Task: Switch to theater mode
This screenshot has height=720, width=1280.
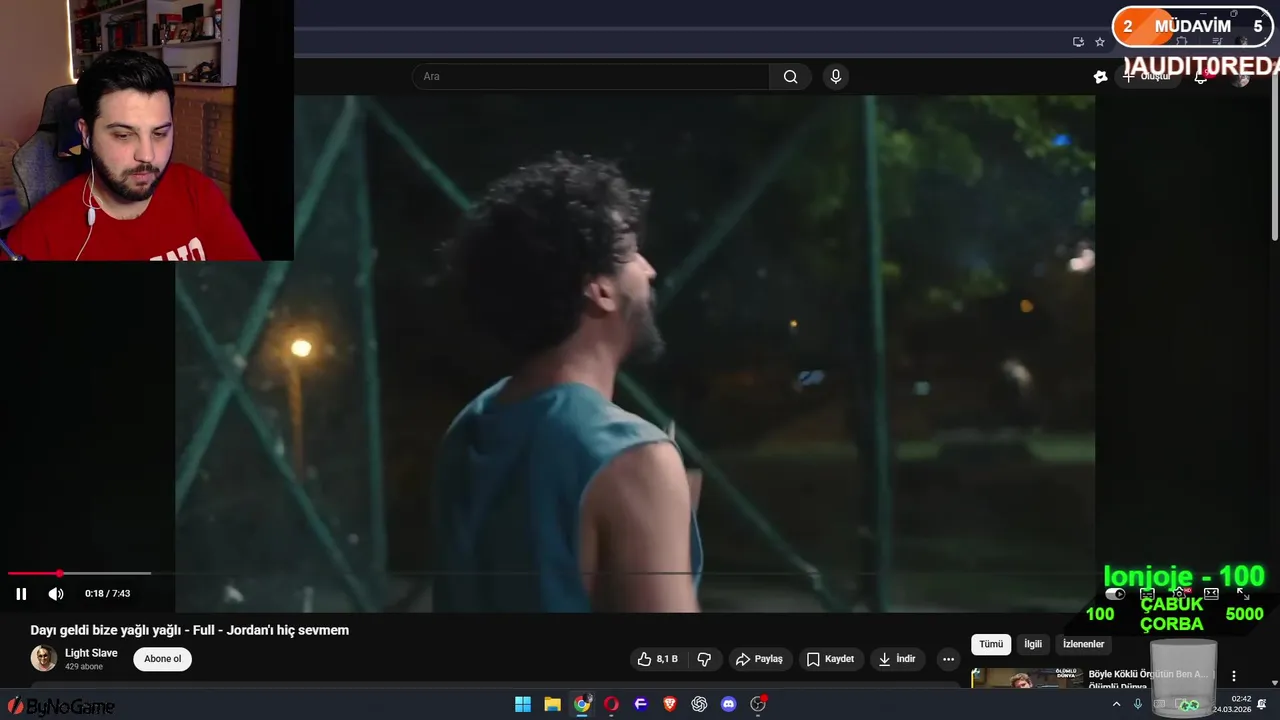Action: 1211,594
